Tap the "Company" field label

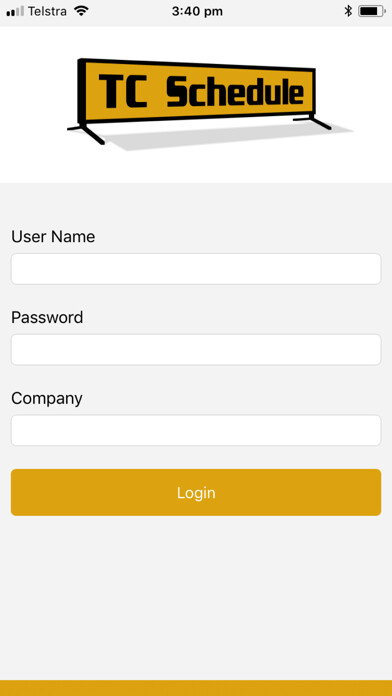pyautogui.click(x=47, y=399)
